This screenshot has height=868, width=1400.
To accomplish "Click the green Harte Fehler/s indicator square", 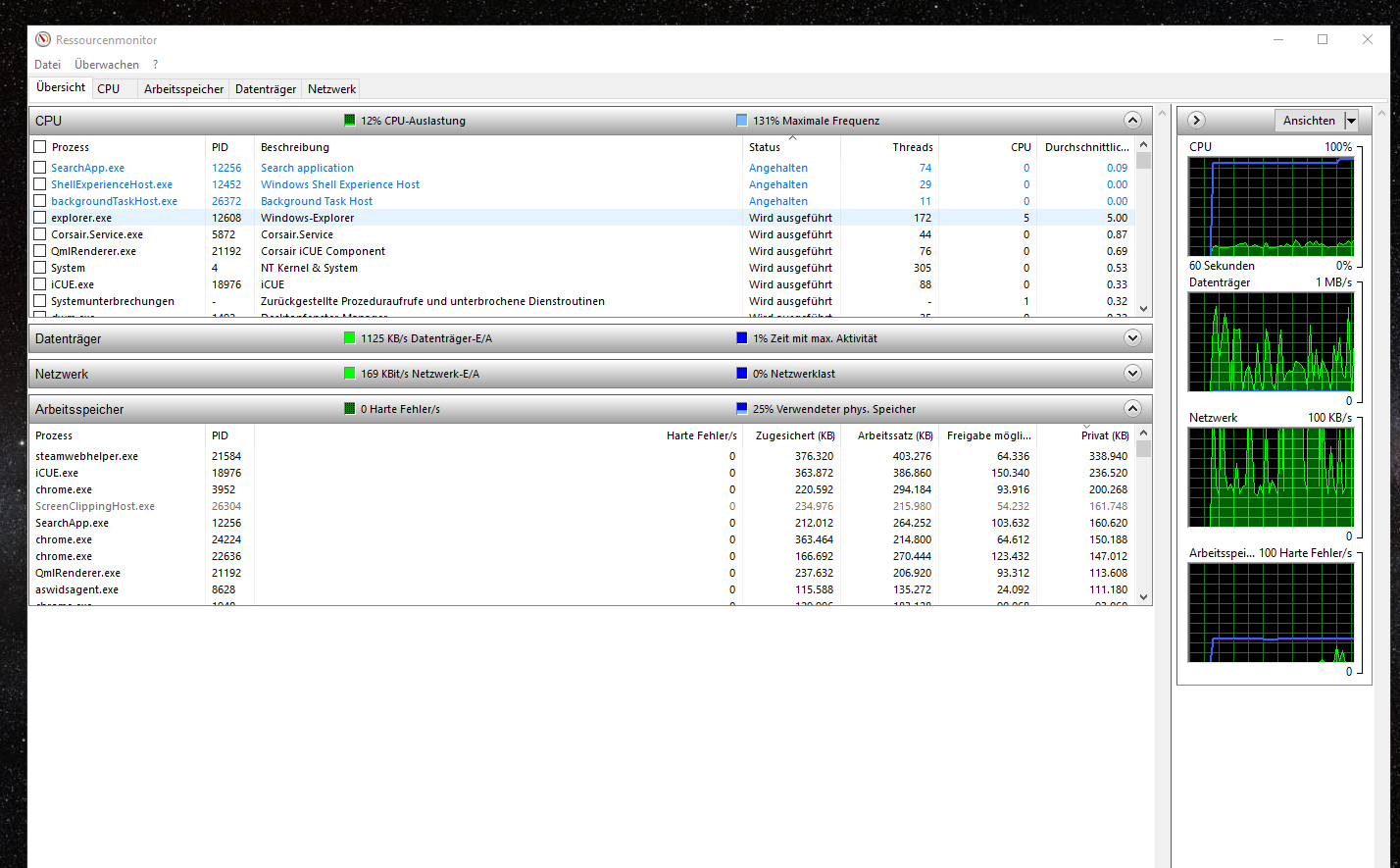I will pos(350,409).
